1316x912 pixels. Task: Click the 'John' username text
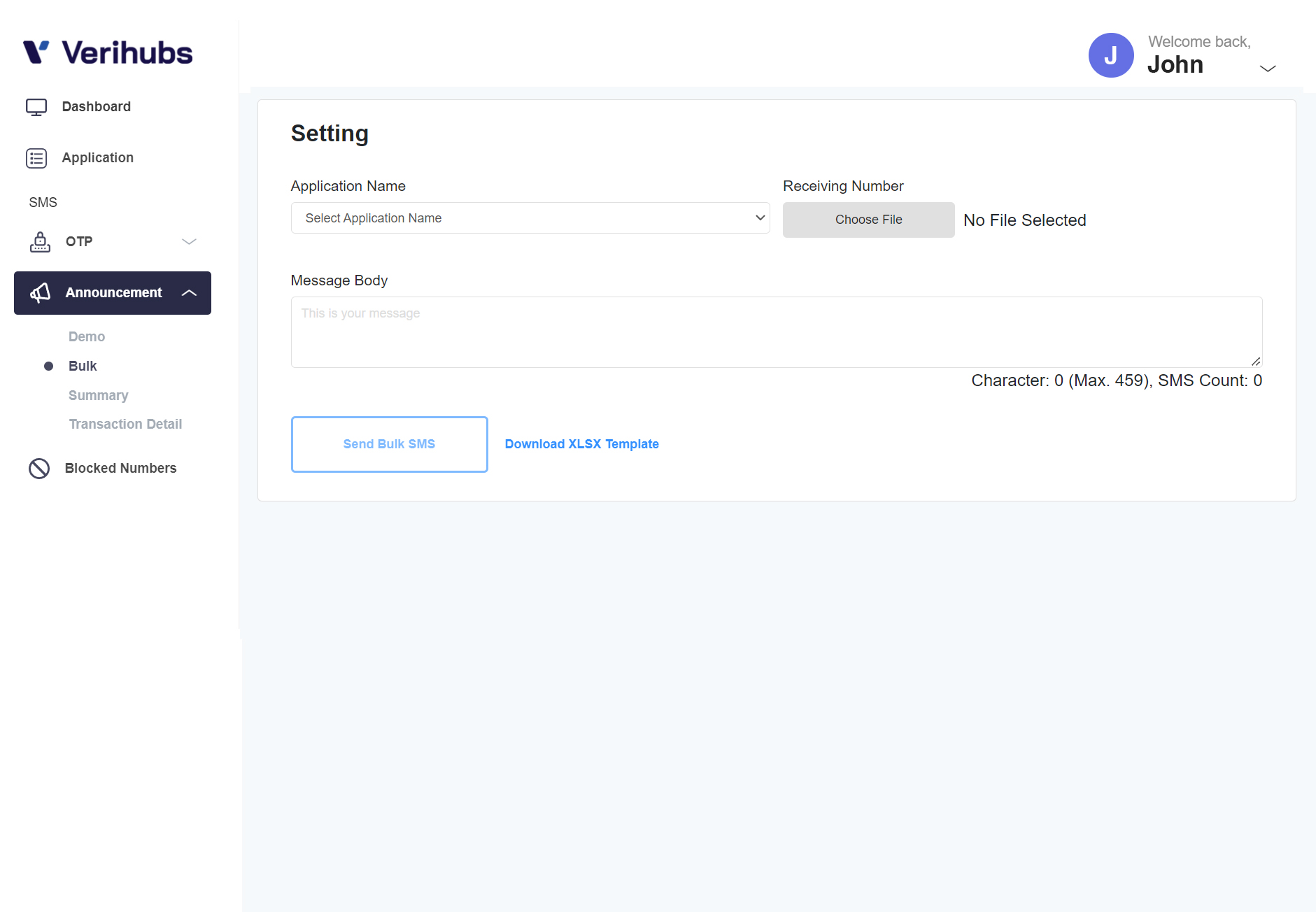pos(1175,64)
